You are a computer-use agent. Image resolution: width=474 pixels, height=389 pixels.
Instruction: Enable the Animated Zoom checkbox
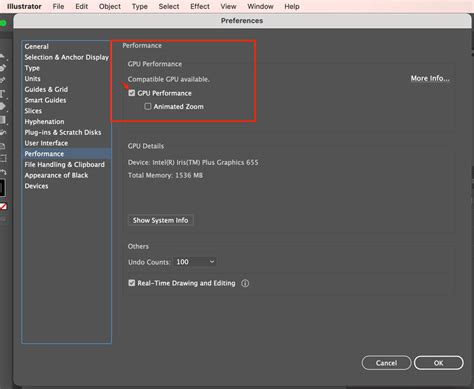(x=148, y=106)
